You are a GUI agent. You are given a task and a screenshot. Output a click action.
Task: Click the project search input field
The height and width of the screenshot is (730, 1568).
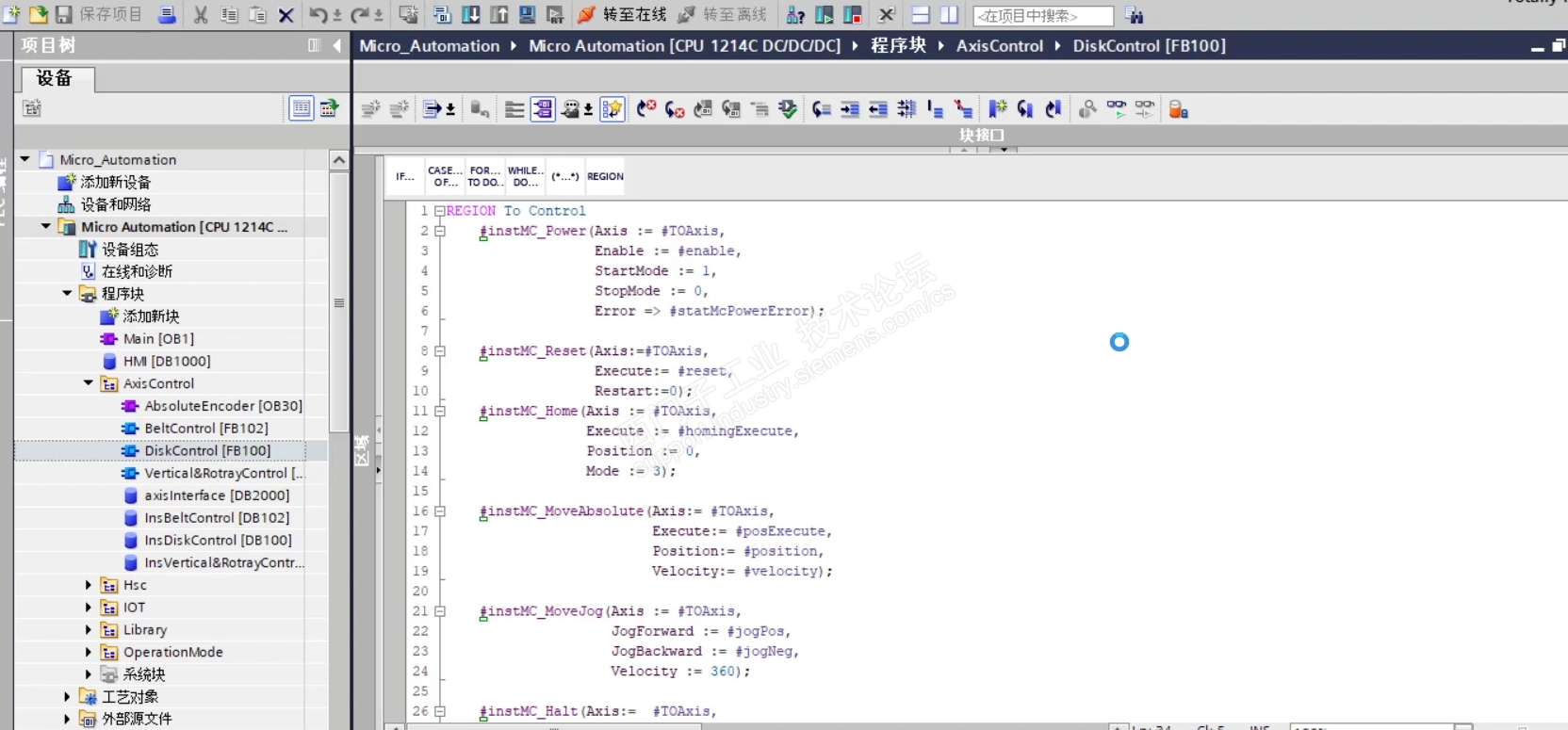(x=1043, y=16)
